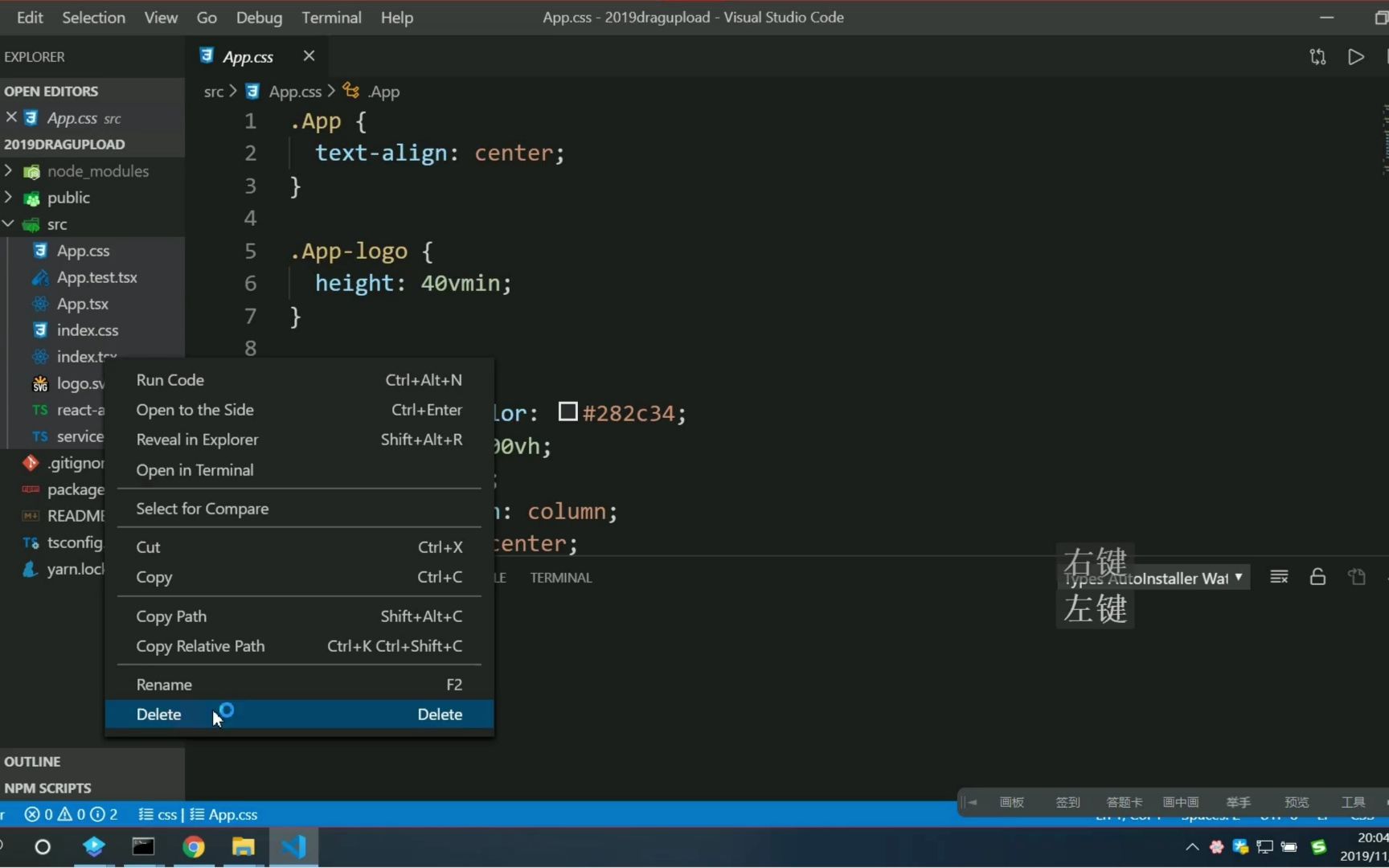Viewport: 1389px width, 868px height.
Task: Choose Select for Compare entry
Action: 299,509
